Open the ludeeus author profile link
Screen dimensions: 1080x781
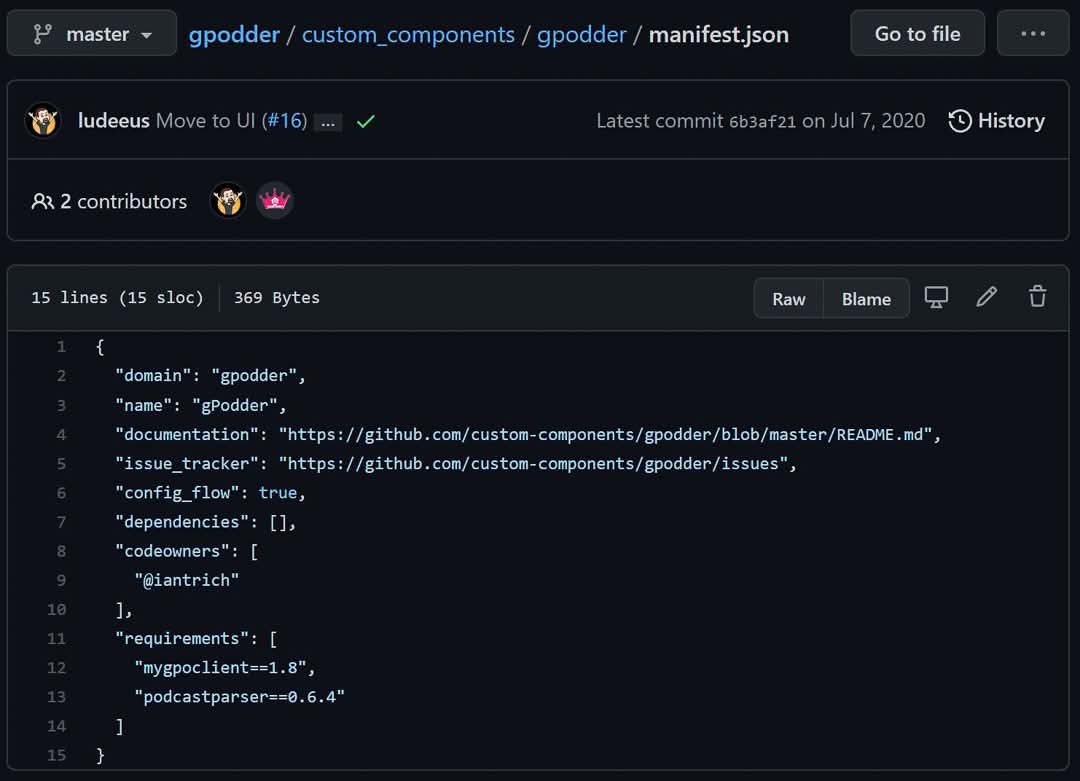pyautogui.click(x=114, y=121)
